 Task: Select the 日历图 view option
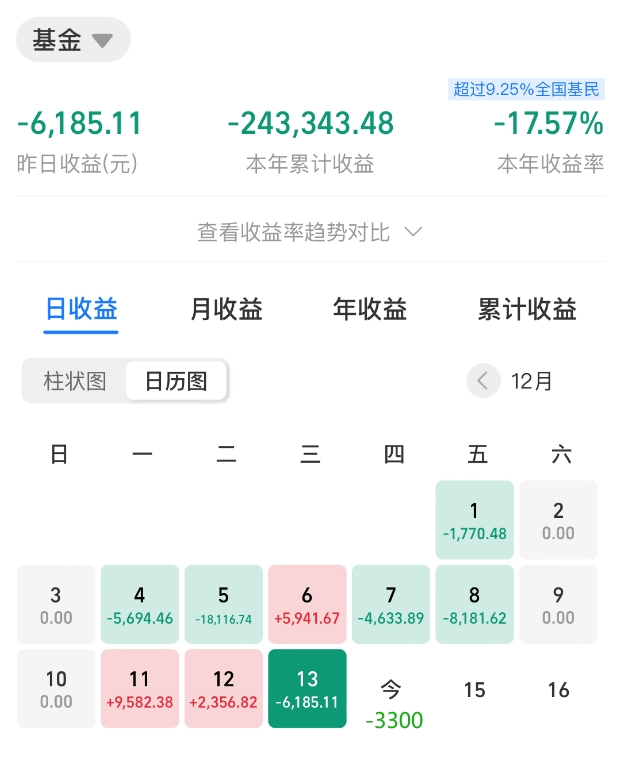coord(176,381)
